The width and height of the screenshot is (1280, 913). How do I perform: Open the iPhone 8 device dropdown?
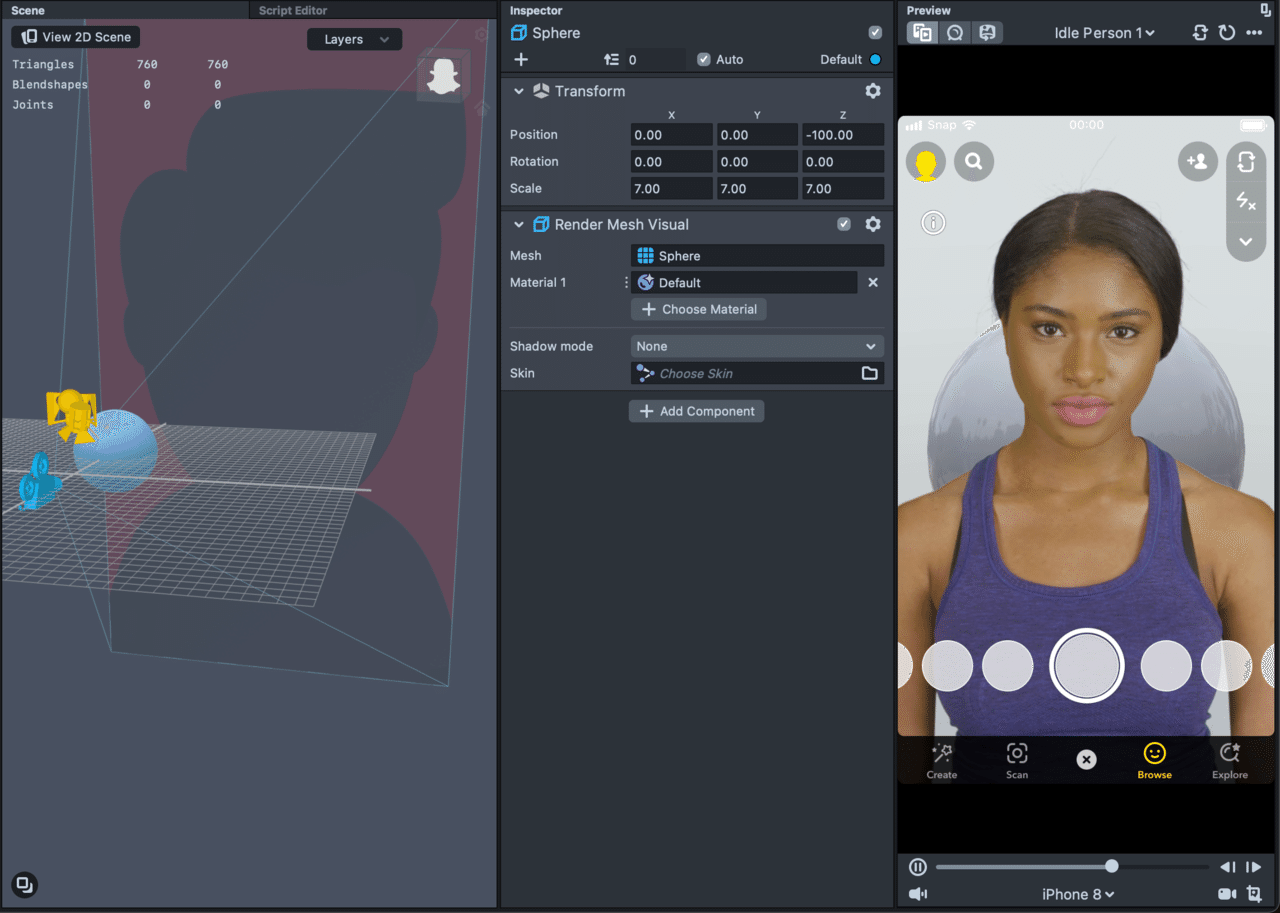tap(1078, 894)
